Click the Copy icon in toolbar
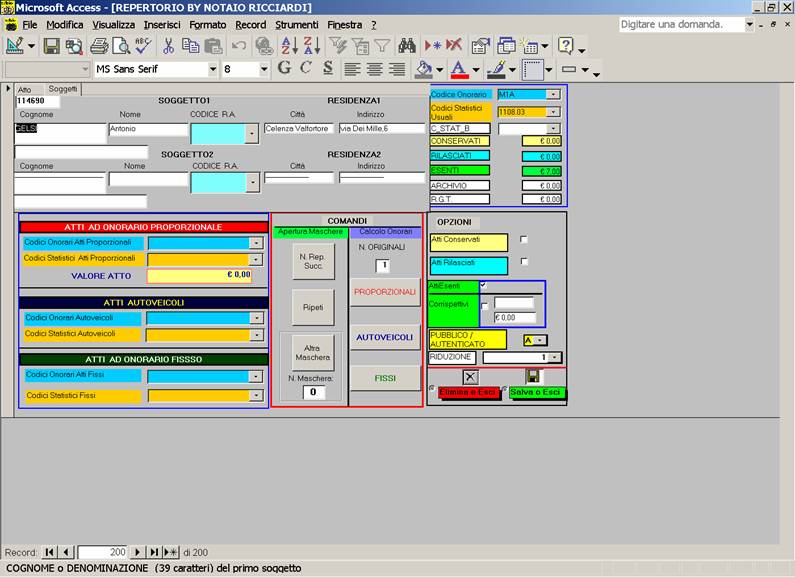Viewport: 795px width, 578px height. tap(191, 46)
